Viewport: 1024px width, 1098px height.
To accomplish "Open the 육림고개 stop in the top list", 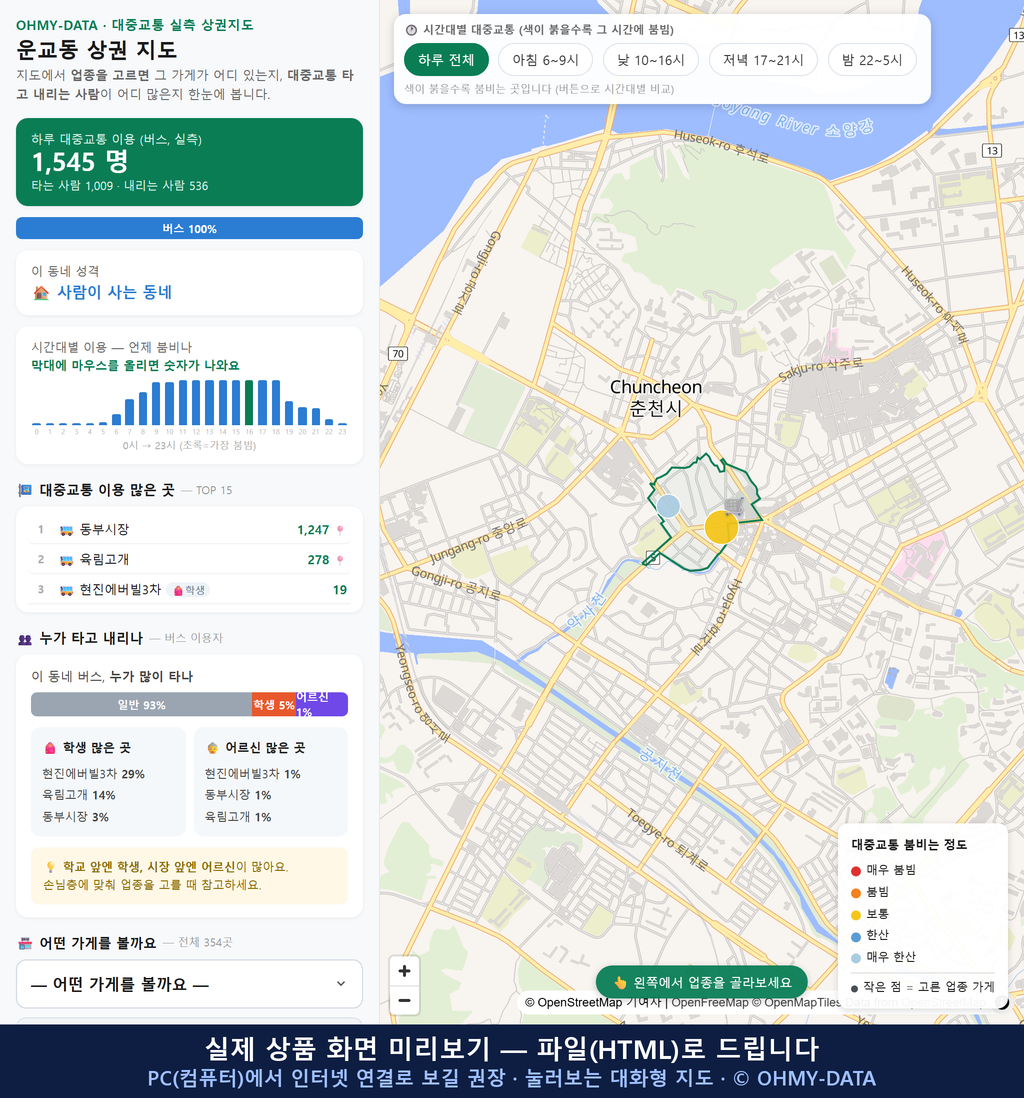I will click(x=189, y=560).
